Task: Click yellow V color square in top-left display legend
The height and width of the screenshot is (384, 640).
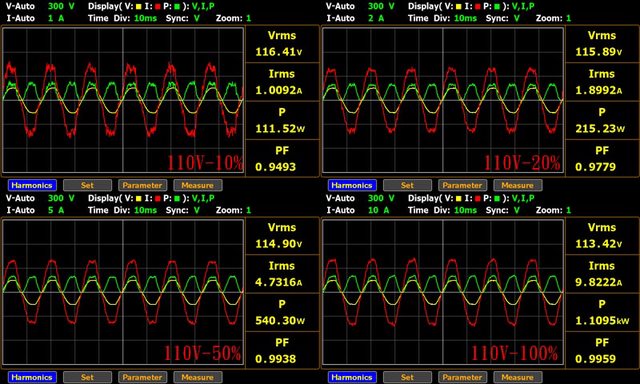Action: 138,7
